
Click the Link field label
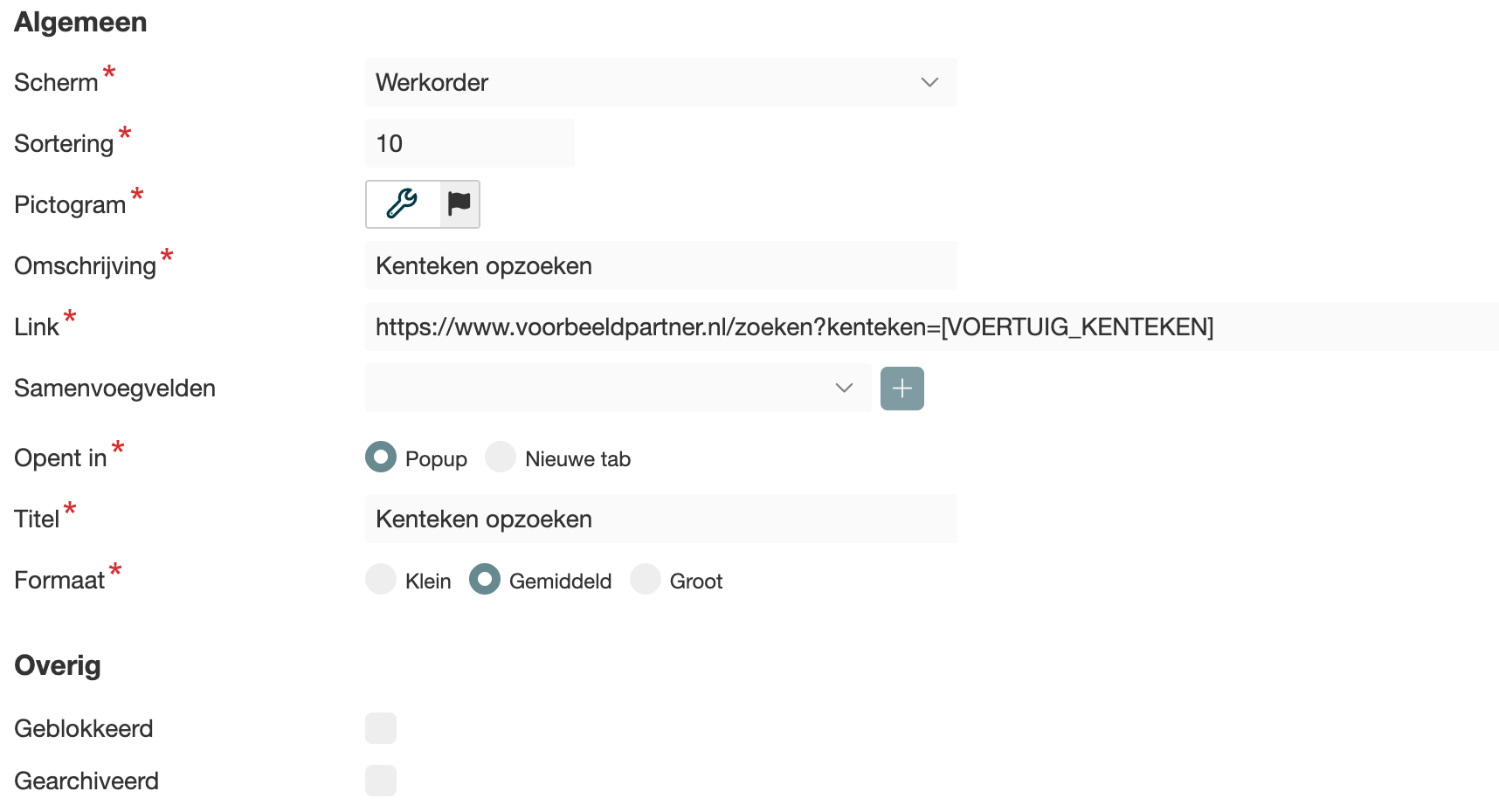point(37,327)
